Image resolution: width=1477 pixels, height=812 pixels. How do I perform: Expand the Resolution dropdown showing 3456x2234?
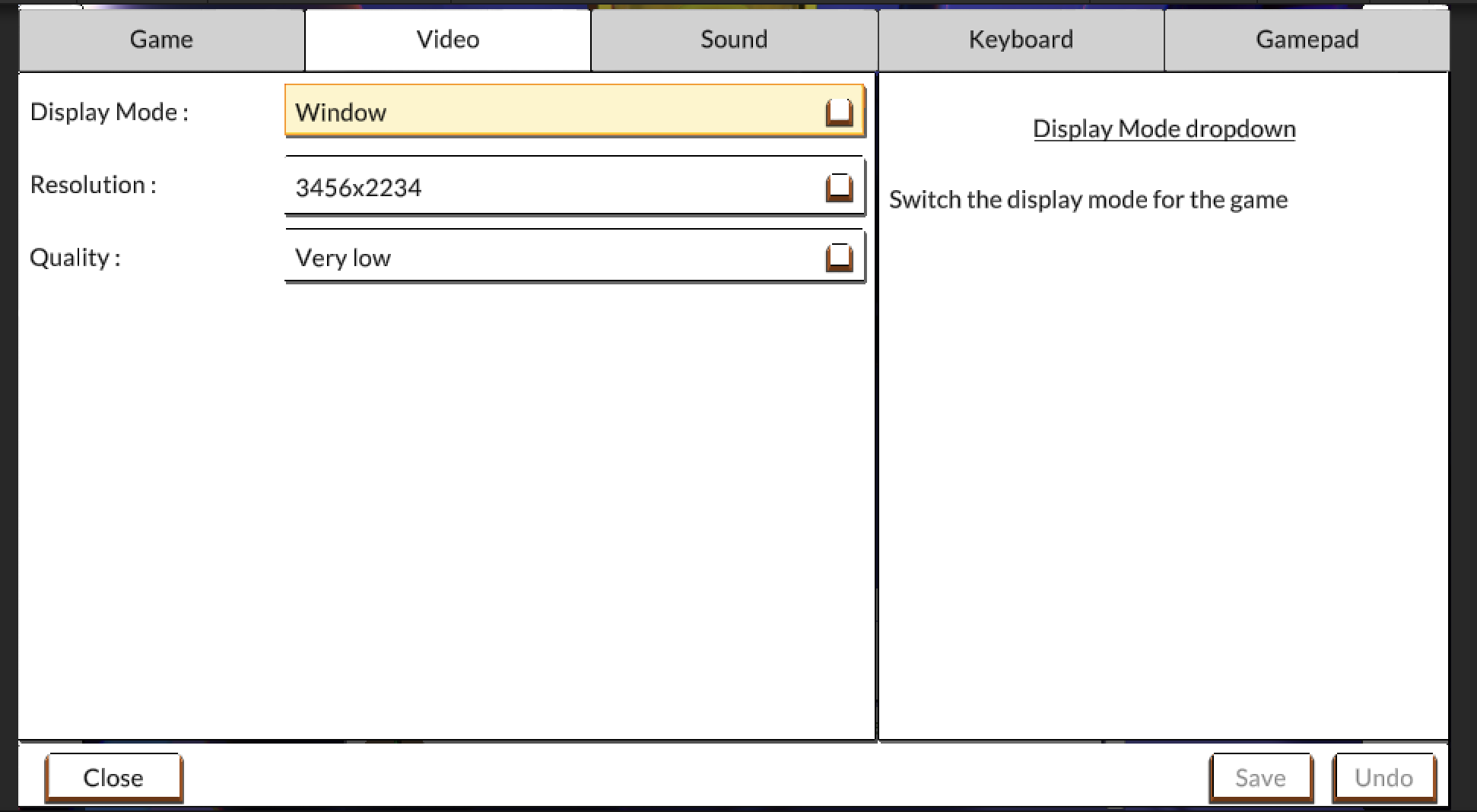click(x=555, y=186)
